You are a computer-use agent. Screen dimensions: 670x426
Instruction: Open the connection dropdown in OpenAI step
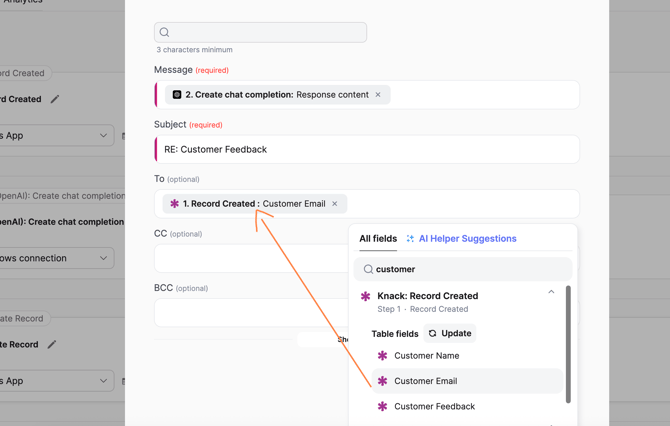coord(55,258)
